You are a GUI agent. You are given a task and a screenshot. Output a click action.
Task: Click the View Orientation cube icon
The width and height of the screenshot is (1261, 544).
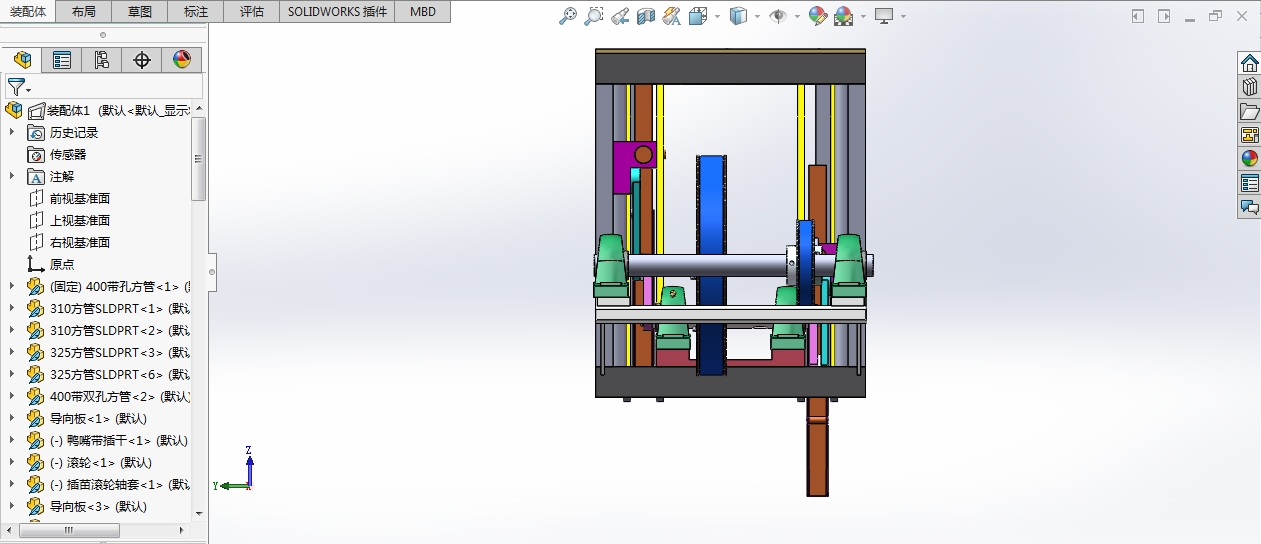click(x=698, y=16)
